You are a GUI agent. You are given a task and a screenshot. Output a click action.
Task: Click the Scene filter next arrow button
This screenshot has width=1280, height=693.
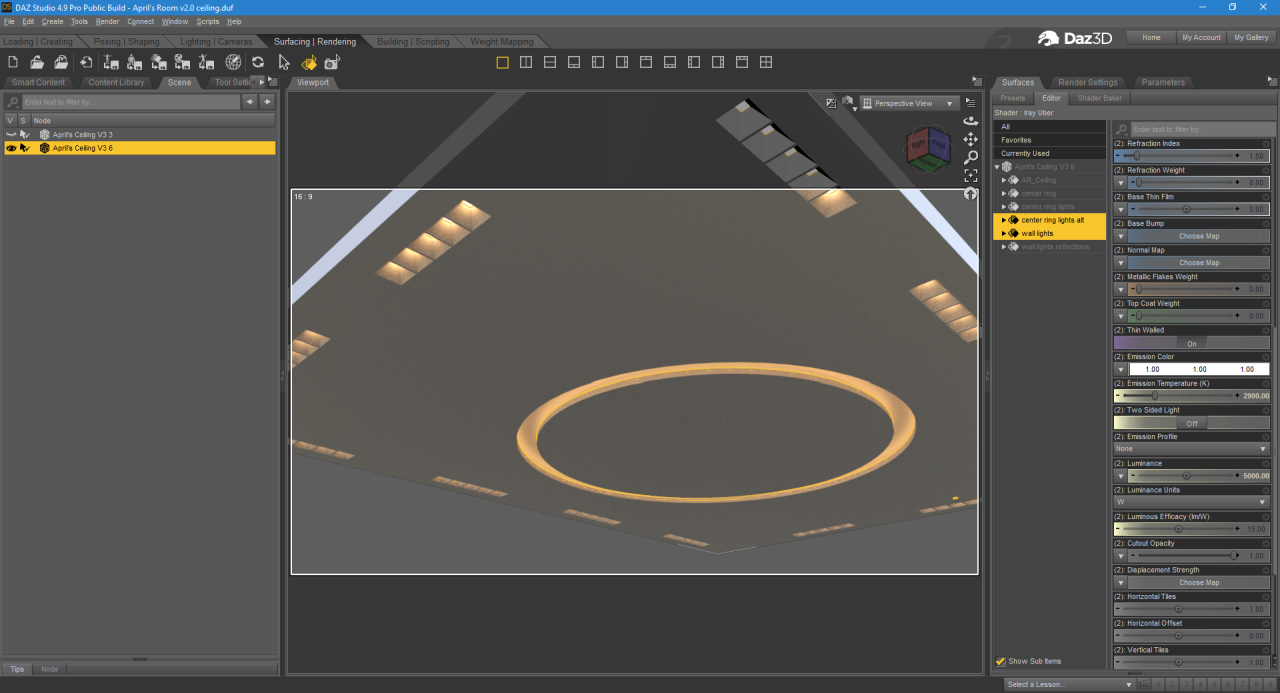[267, 102]
